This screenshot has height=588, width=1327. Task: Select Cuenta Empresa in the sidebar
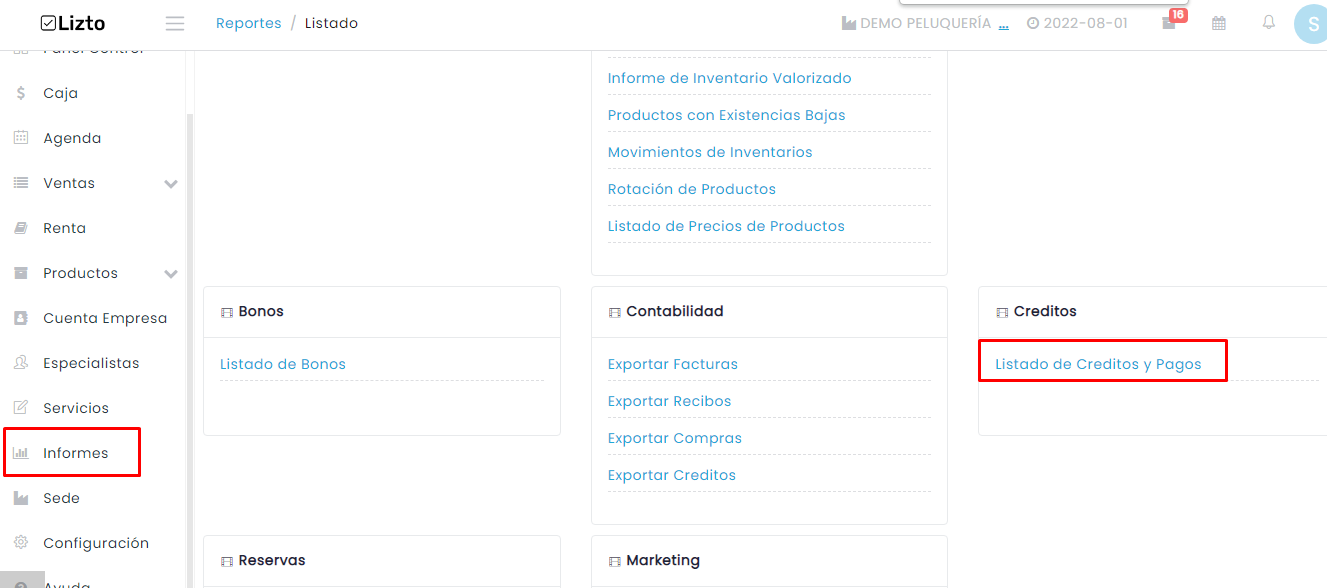coord(105,318)
